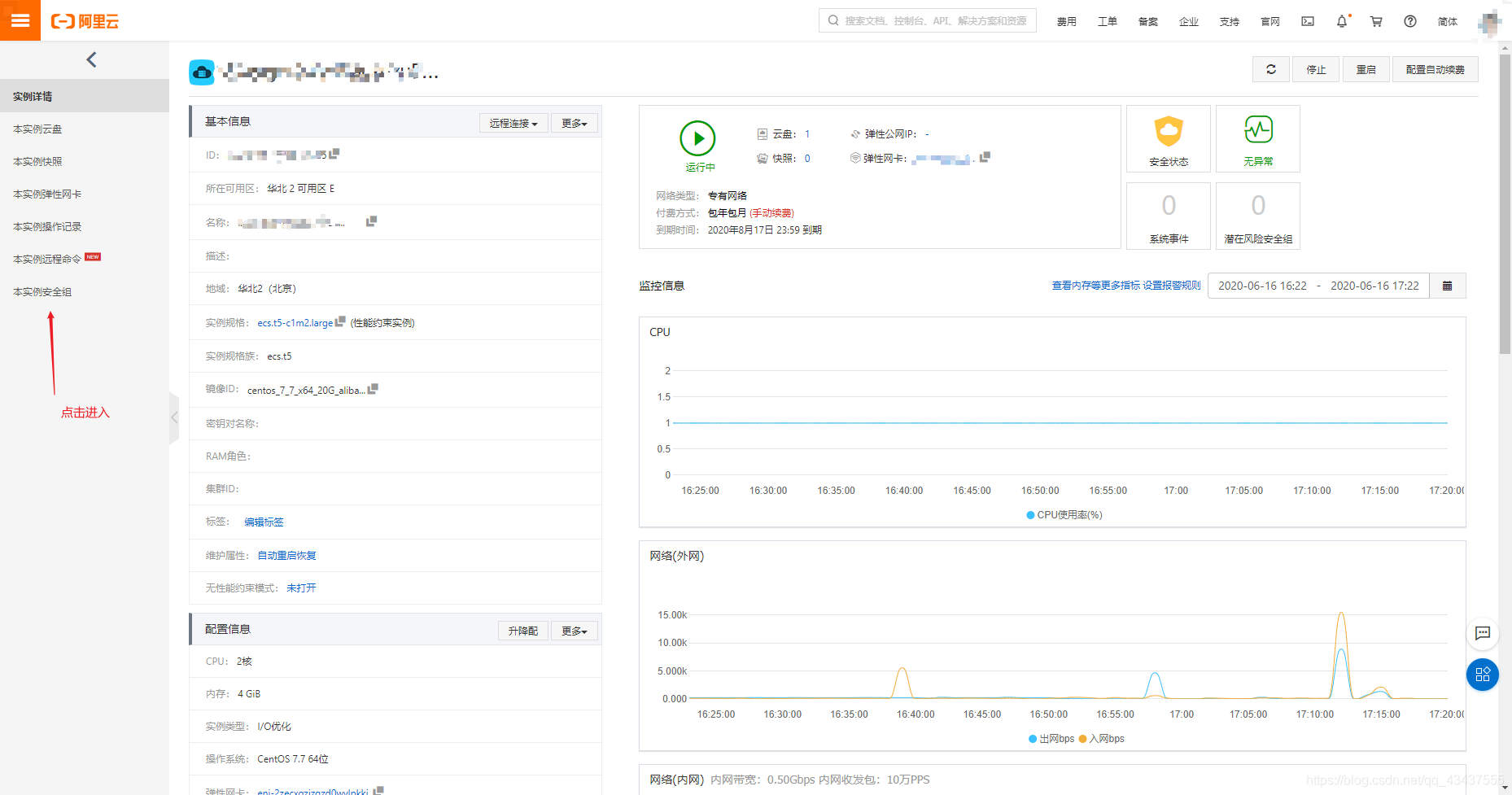Click the top search box

928,20
